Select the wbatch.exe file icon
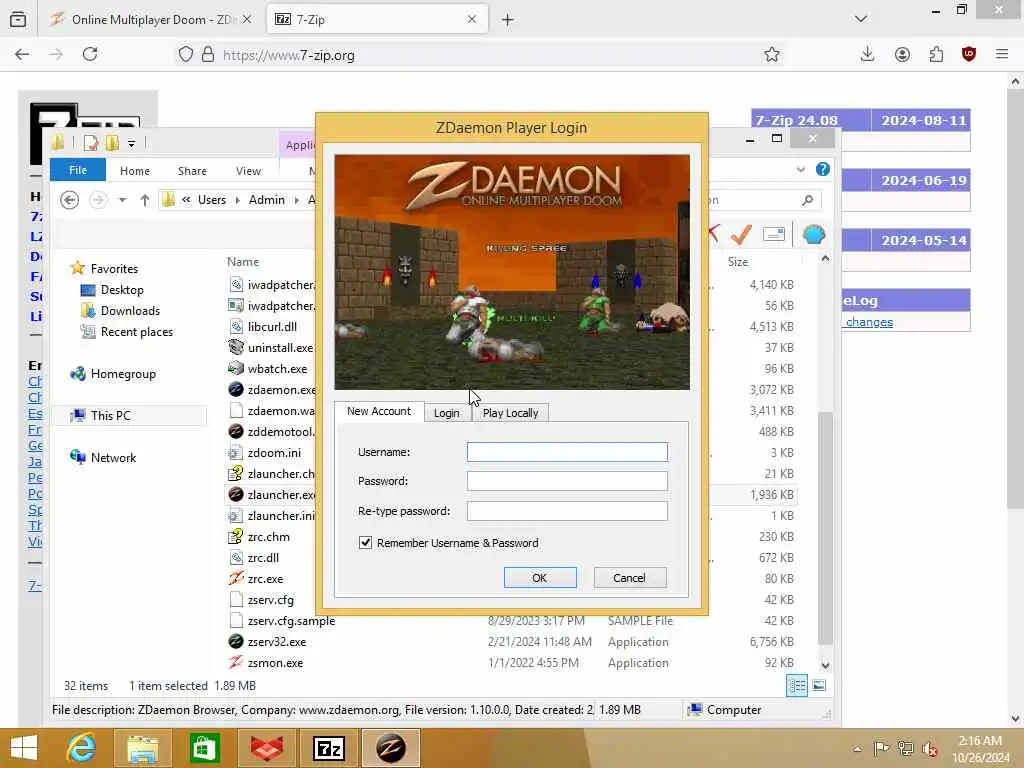 pyautogui.click(x=236, y=368)
